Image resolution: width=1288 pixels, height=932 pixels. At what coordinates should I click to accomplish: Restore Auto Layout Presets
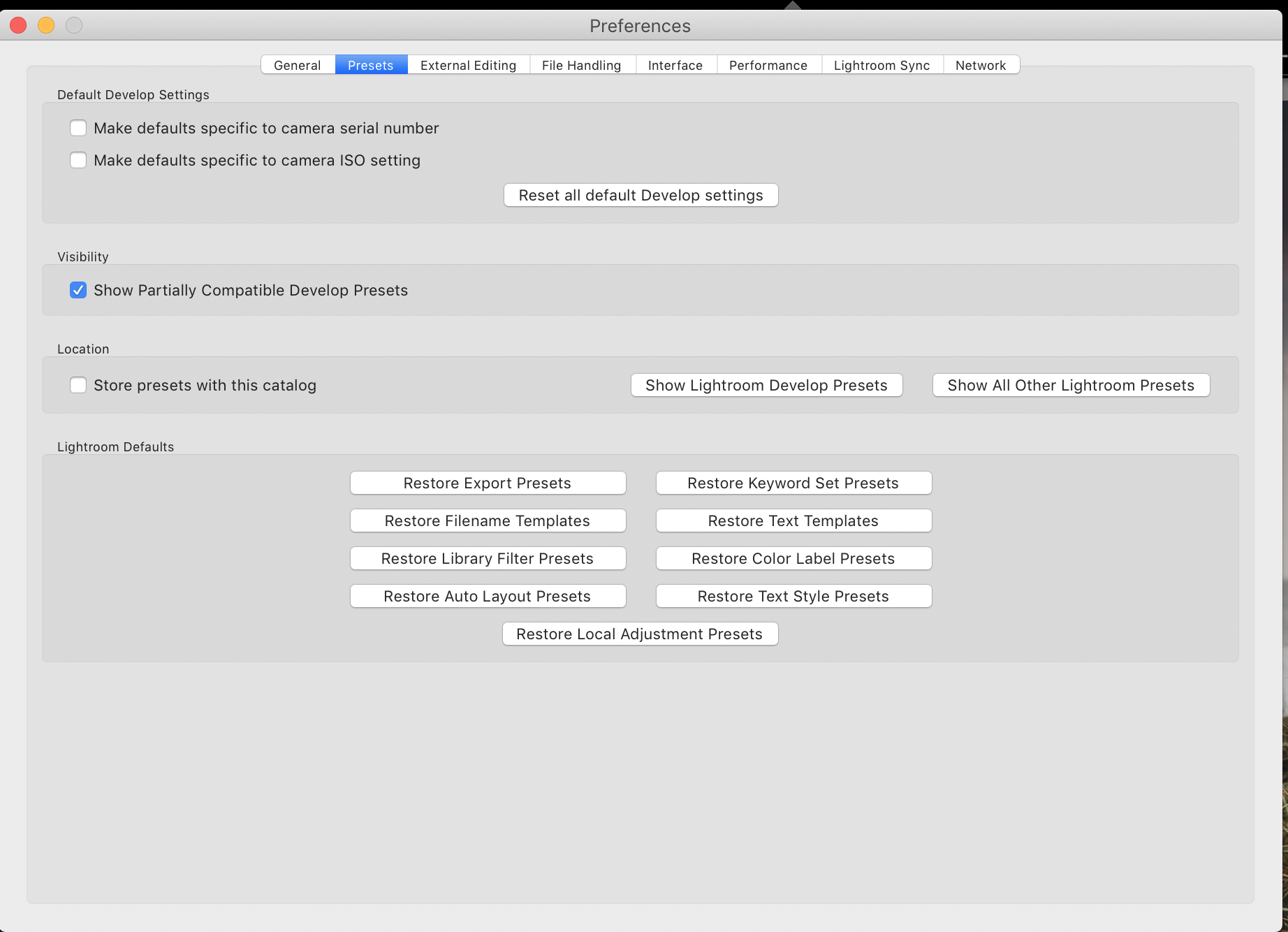pos(488,596)
